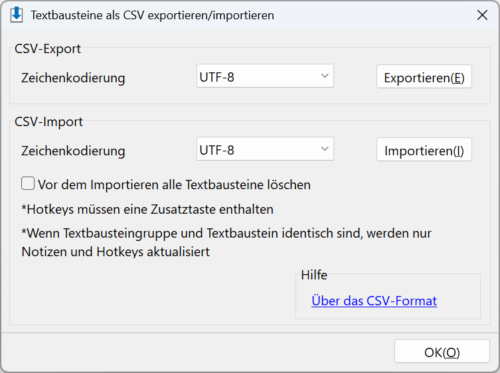Enable the delete all Textbausteine before import checkbox
This screenshot has height=373, width=500.
28,184
